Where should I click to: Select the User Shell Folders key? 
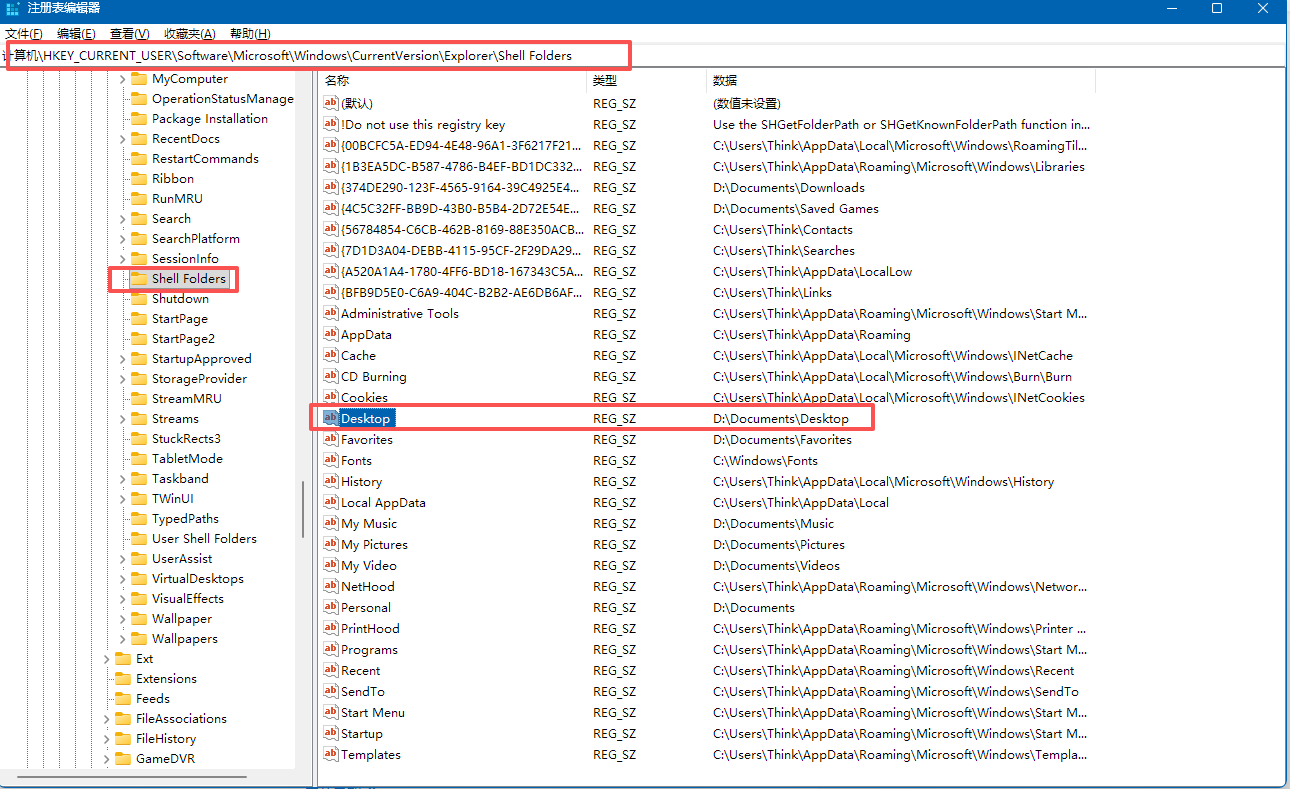(204, 539)
